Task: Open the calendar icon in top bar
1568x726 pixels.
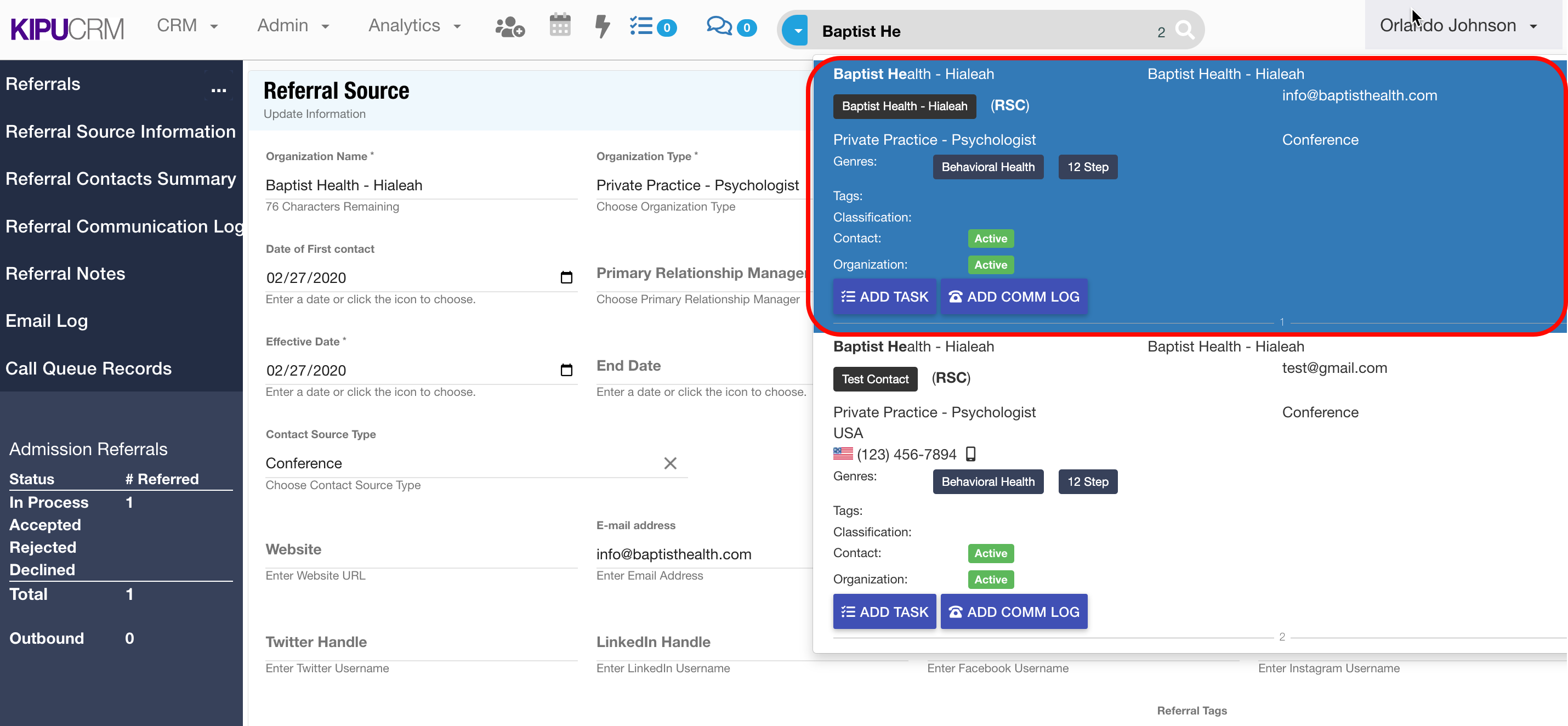Action: [559, 26]
